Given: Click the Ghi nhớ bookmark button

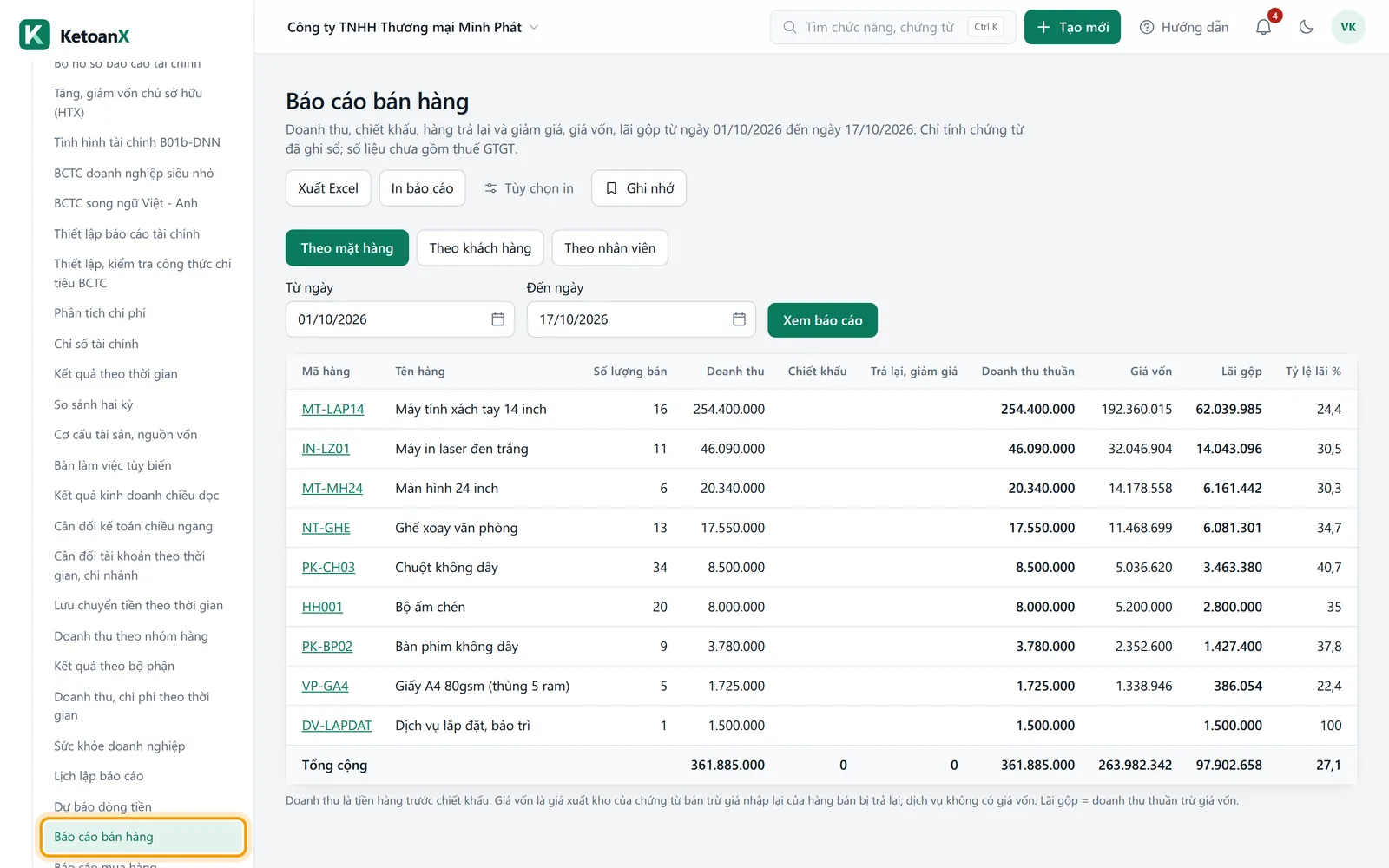Looking at the screenshot, I should 639,188.
